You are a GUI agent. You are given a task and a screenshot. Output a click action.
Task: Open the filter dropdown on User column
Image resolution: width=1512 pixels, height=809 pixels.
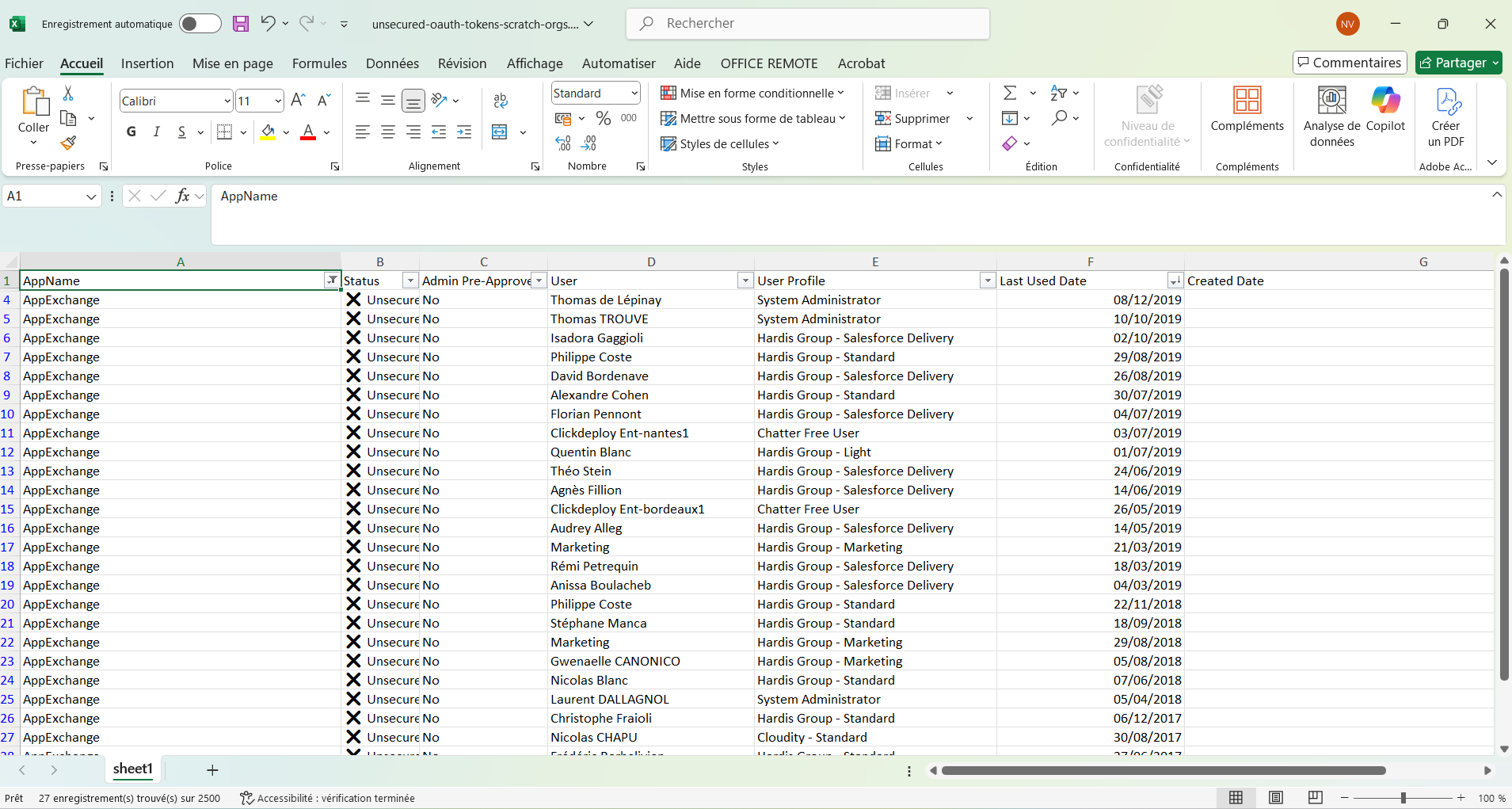pos(744,280)
